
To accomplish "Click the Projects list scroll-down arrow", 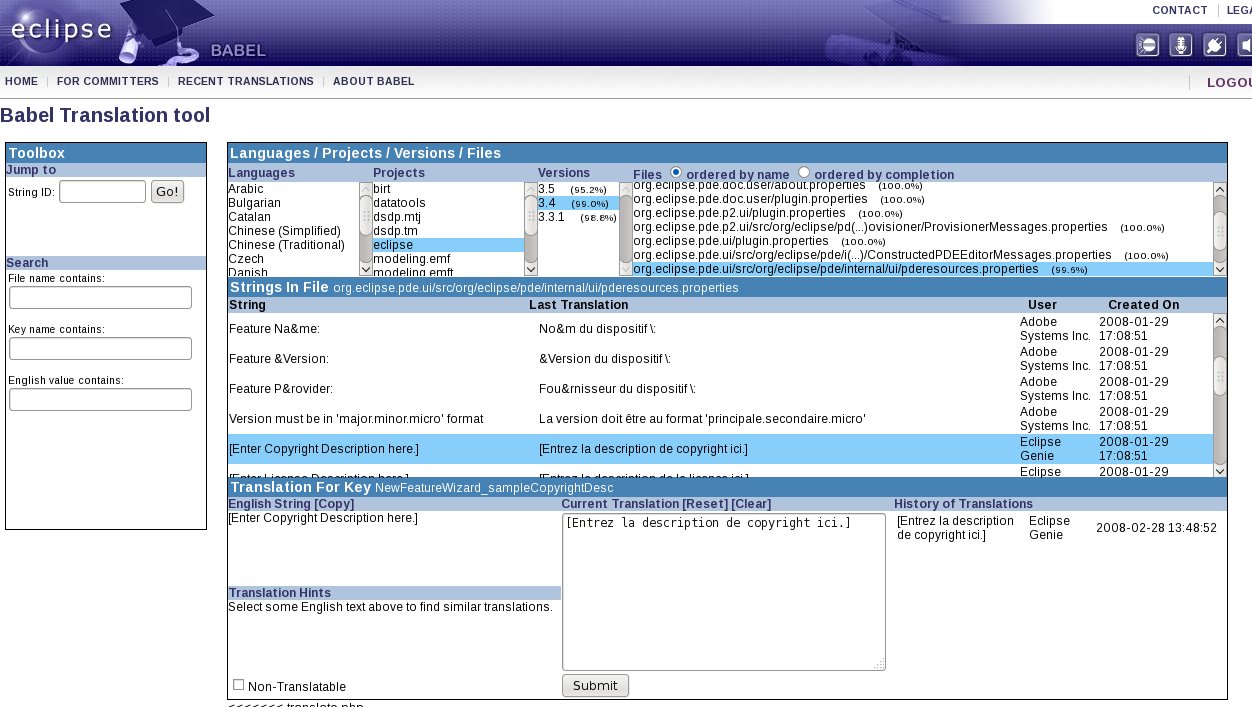I will point(530,269).
